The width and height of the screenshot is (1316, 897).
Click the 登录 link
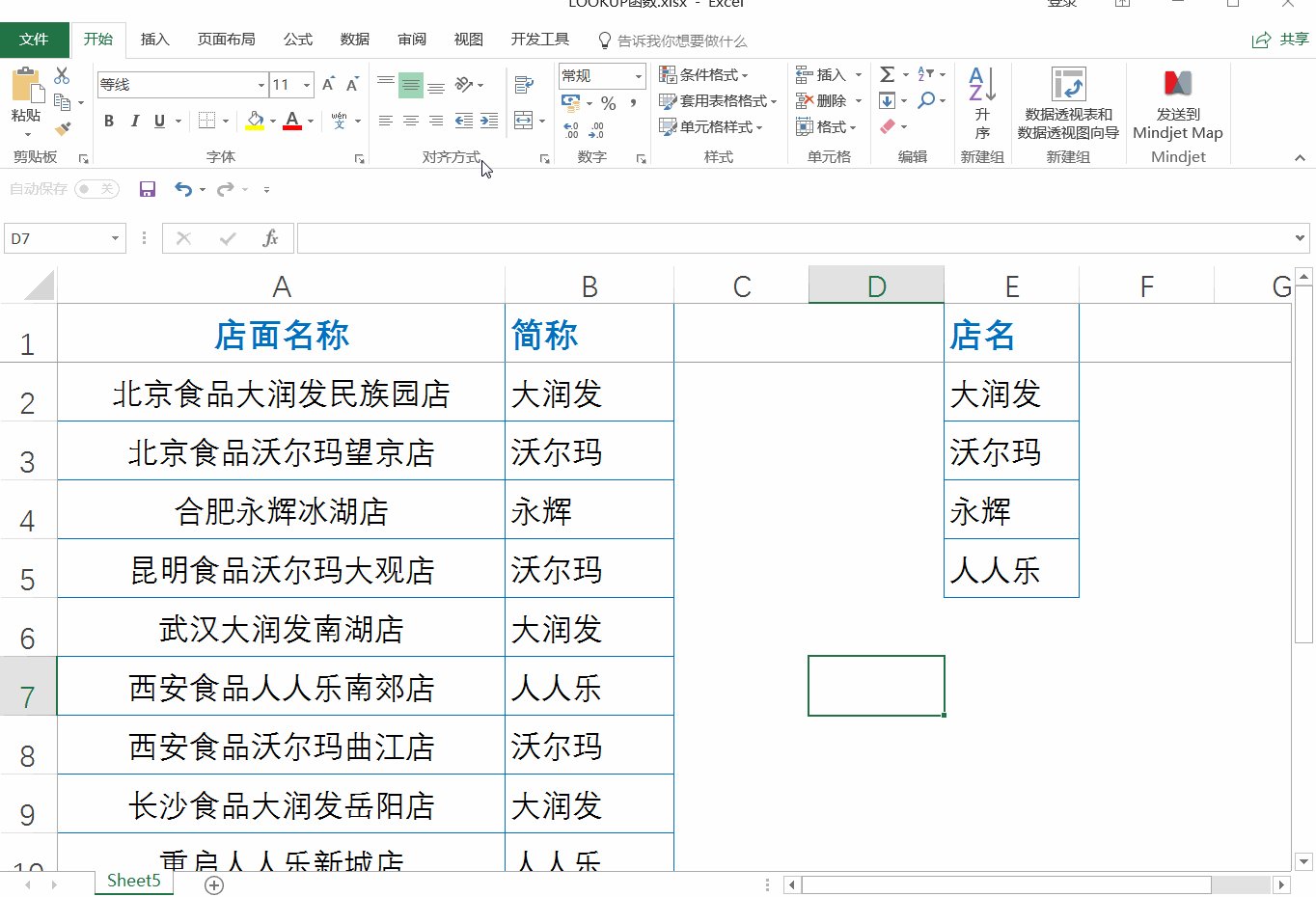(x=1061, y=4)
